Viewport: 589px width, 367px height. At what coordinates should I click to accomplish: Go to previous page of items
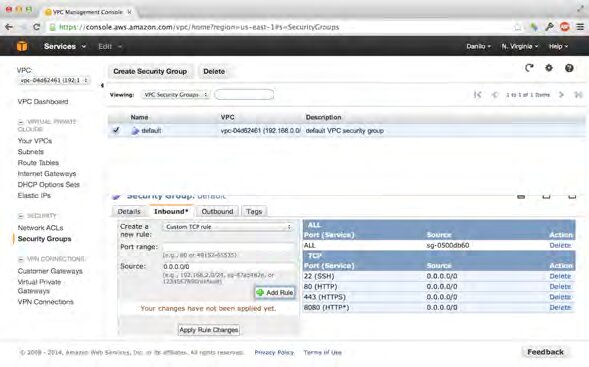(x=495, y=95)
